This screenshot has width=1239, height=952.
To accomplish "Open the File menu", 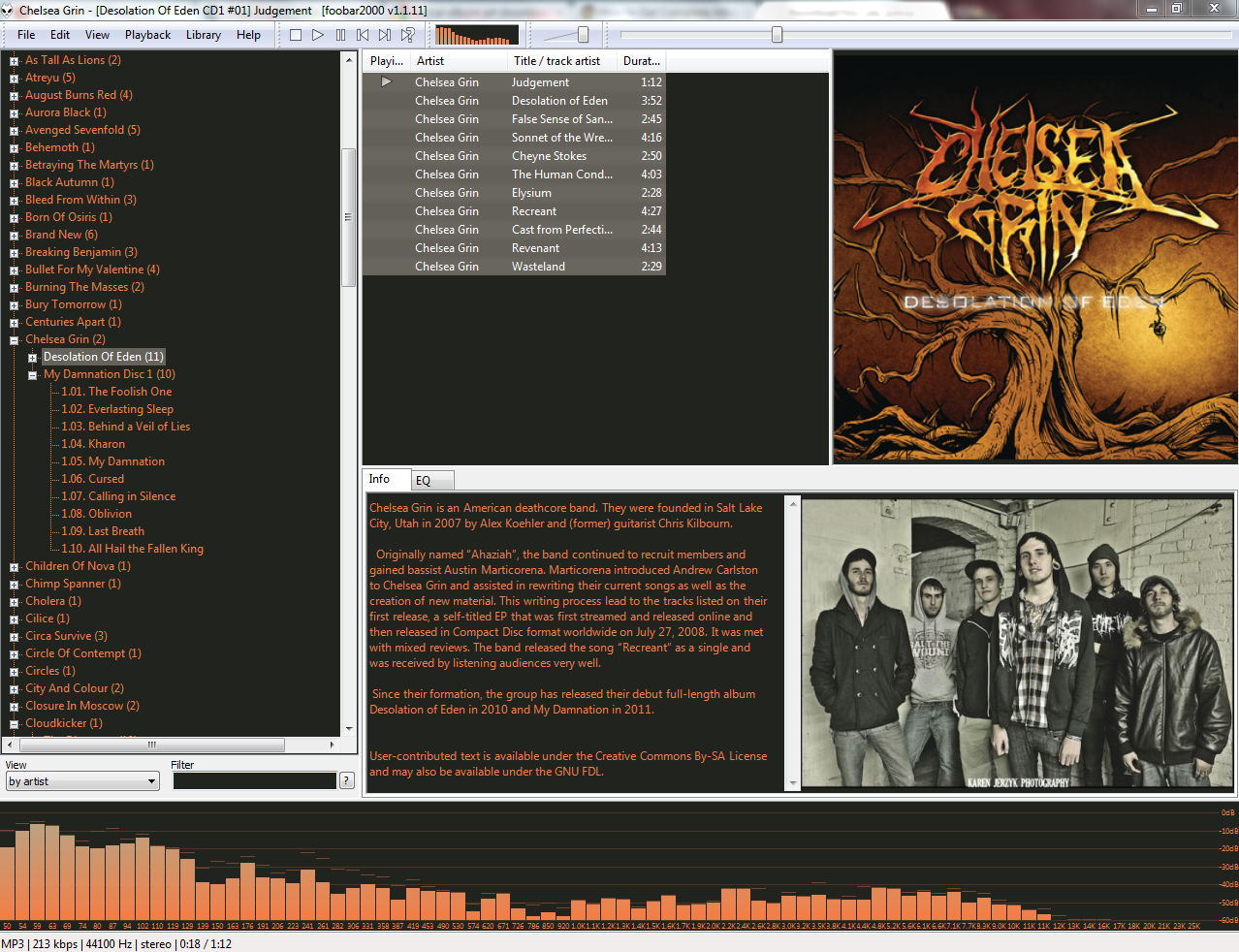I will 26,35.
